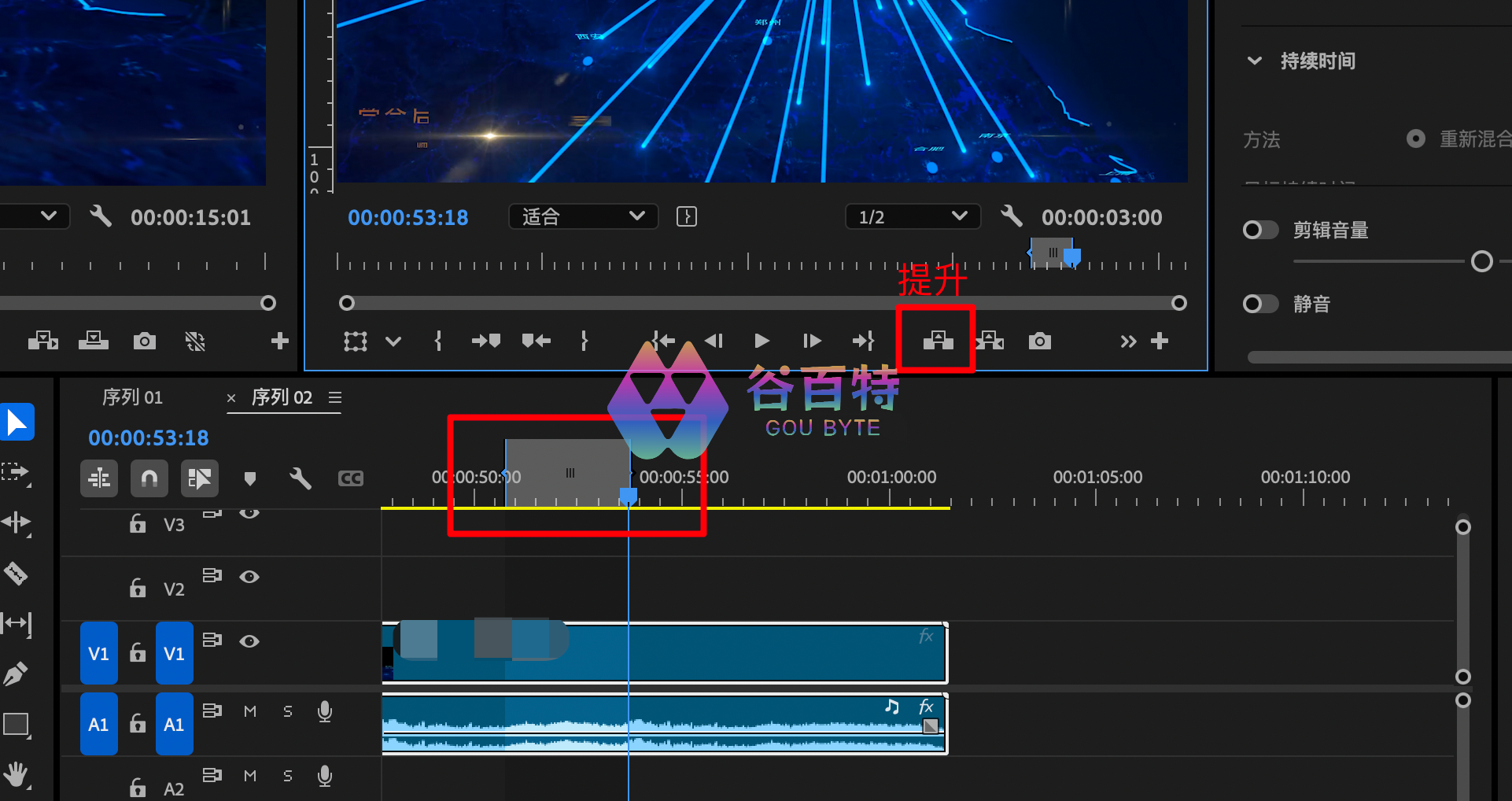The width and height of the screenshot is (1512, 801).
Task: Open timeline display settings wrench
Action: [x=300, y=478]
